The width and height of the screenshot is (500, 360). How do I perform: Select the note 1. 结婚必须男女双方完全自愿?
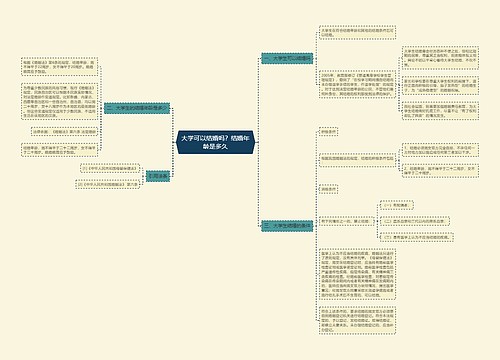click(440, 150)
